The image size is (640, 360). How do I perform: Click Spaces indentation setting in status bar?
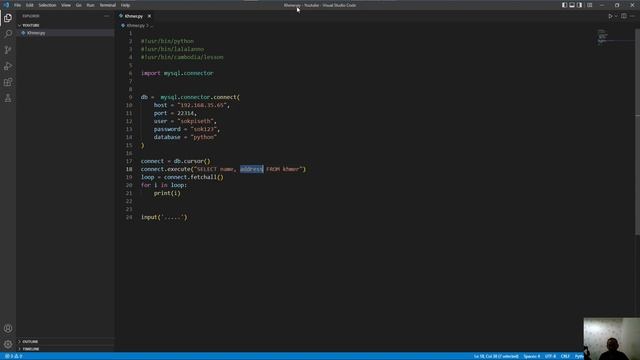531,356
